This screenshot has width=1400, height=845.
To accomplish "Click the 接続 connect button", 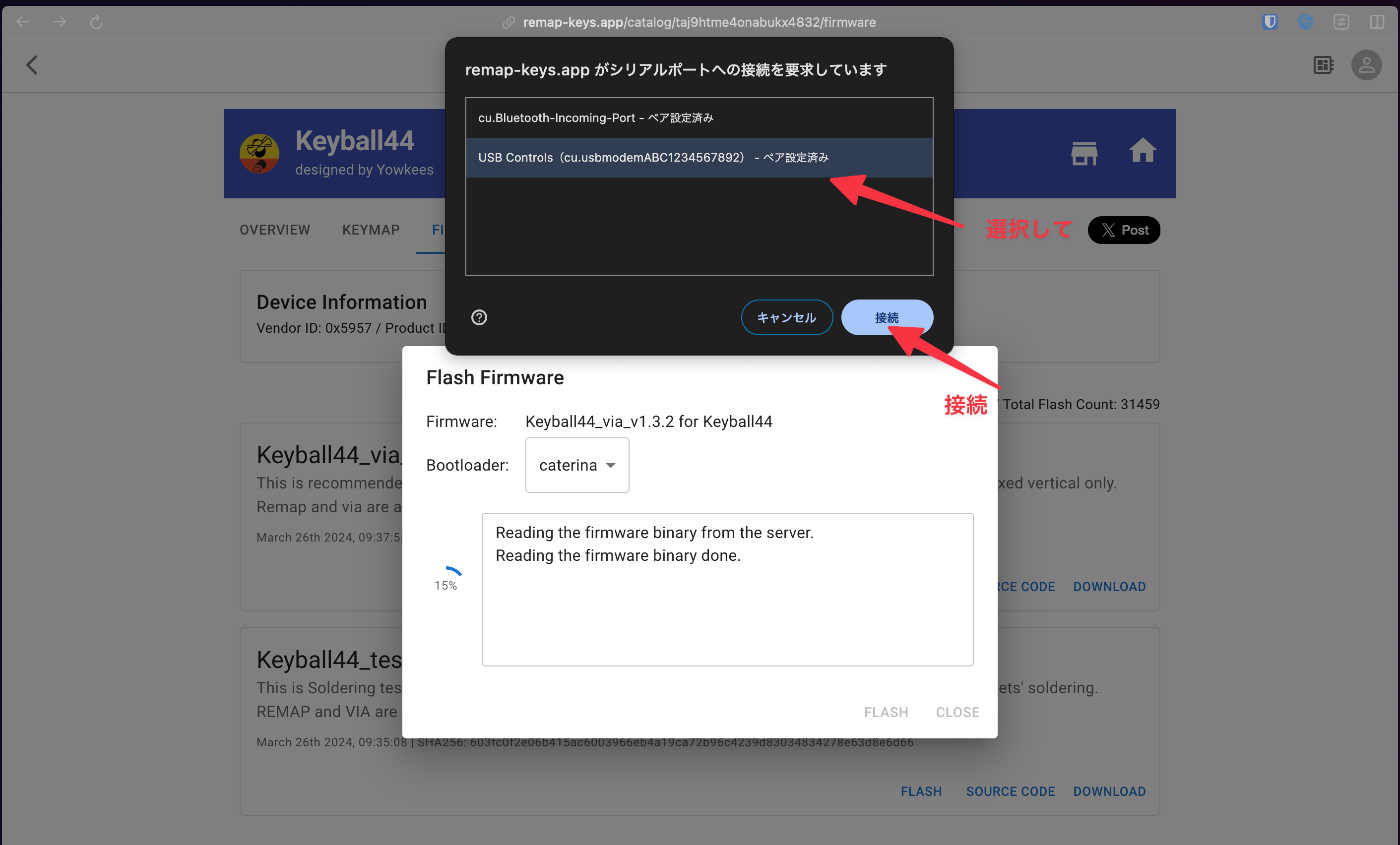I will 887,317.
